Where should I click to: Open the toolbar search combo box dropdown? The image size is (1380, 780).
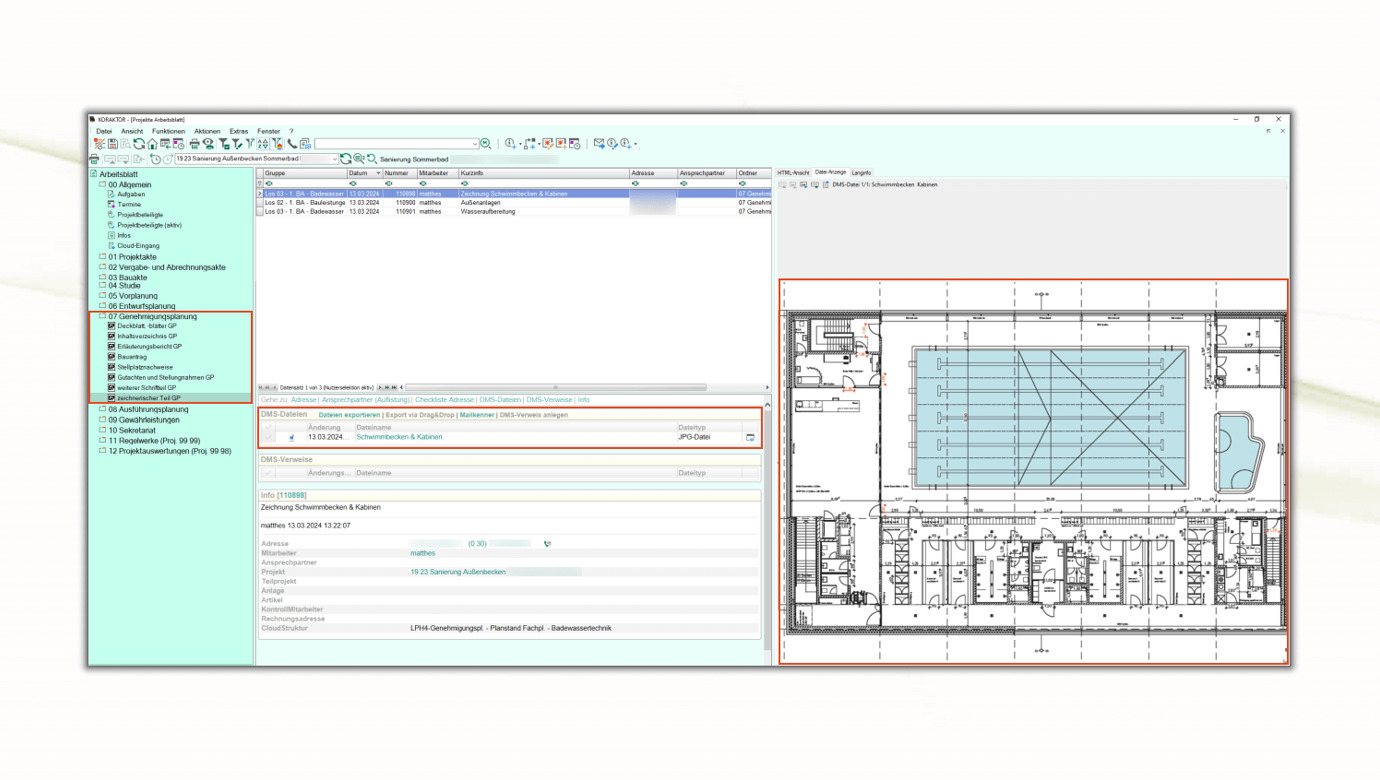474,144
